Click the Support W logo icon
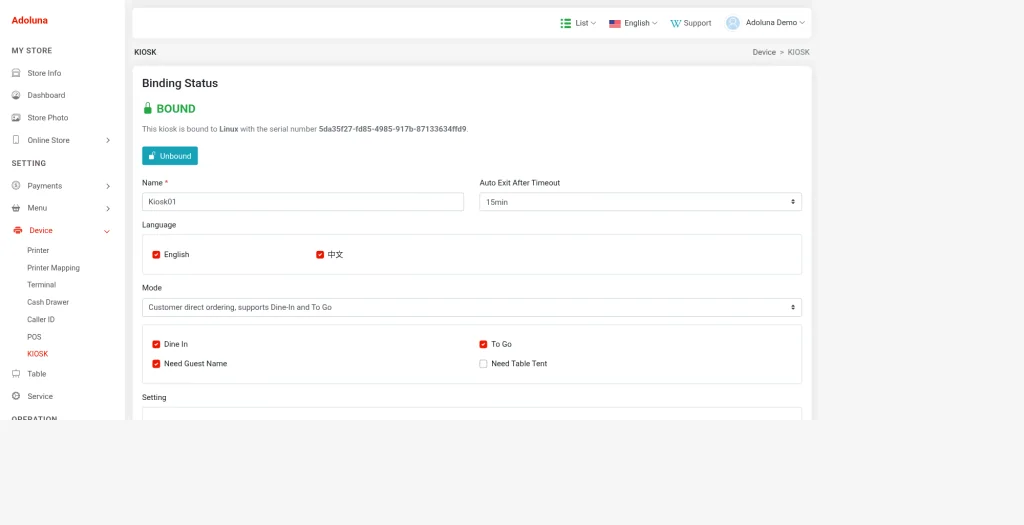The image size is (1024, 525). [675, 23]
